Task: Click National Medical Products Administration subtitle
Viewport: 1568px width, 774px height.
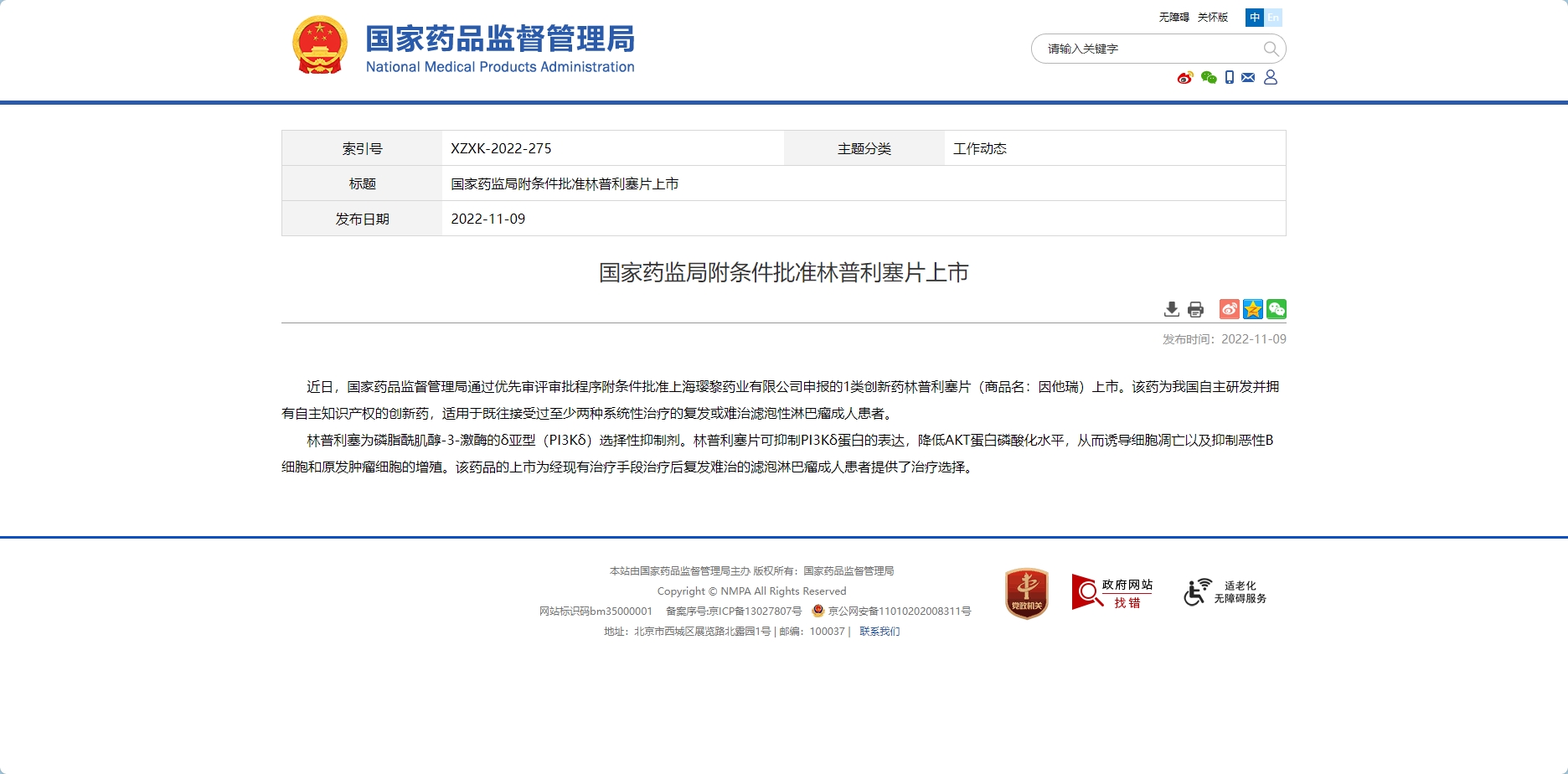Action: click(x=500, y=67)
